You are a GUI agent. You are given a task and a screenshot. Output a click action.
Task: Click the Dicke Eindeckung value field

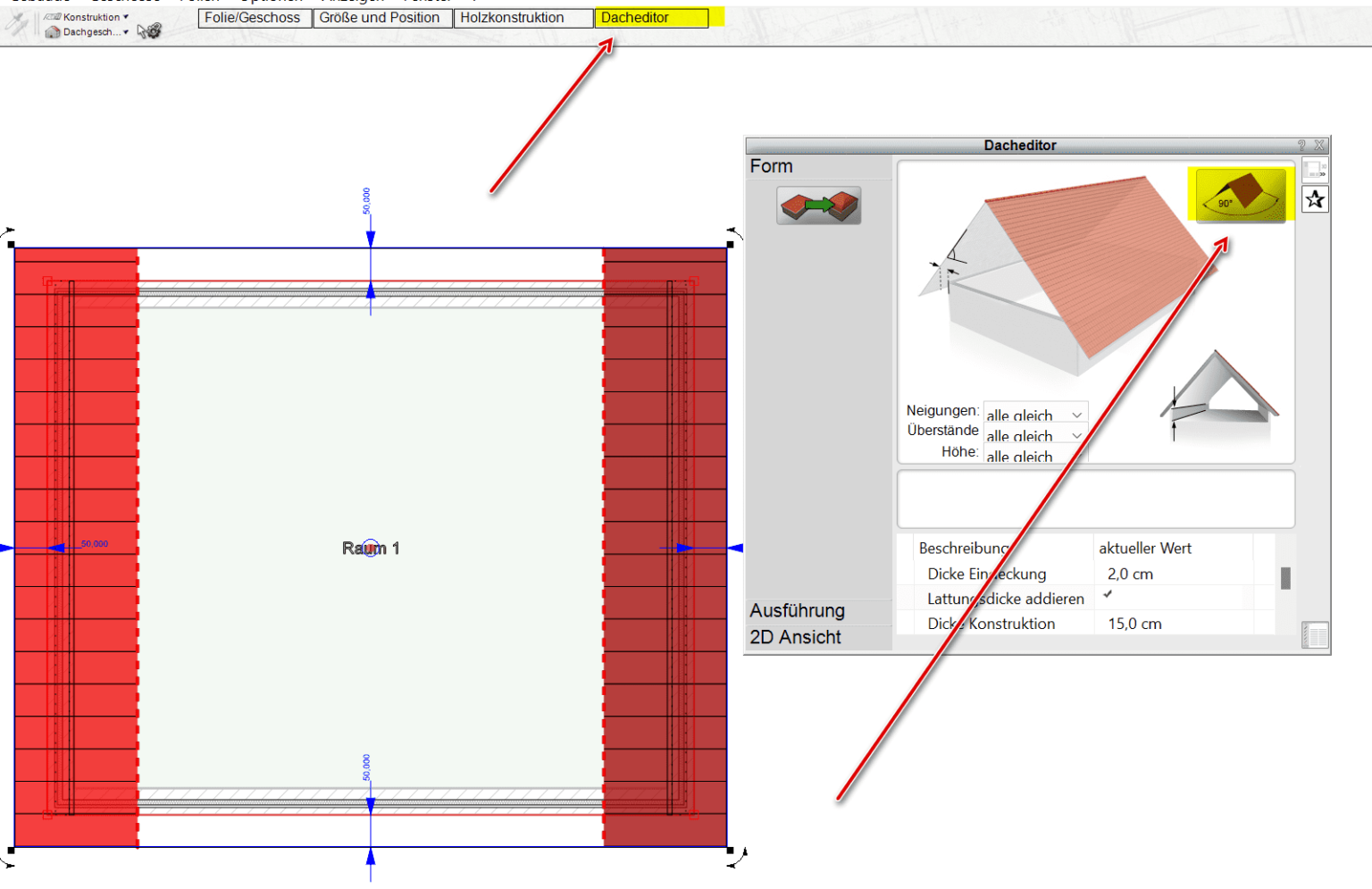pos(1129,574)
